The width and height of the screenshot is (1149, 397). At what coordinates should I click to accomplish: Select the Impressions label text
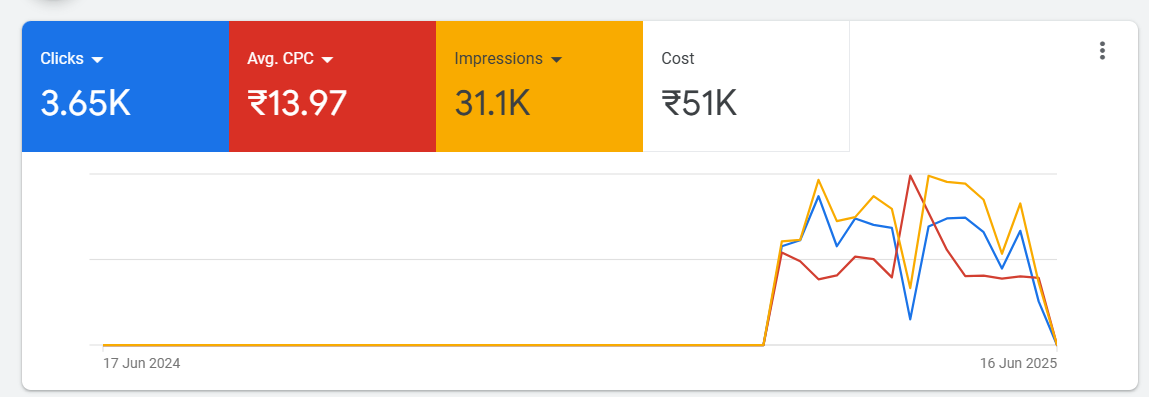498,59
